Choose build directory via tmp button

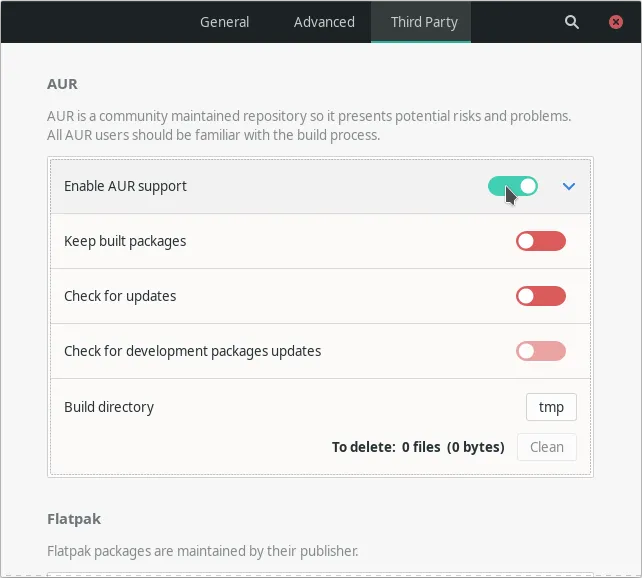click(x=551, y=407)
